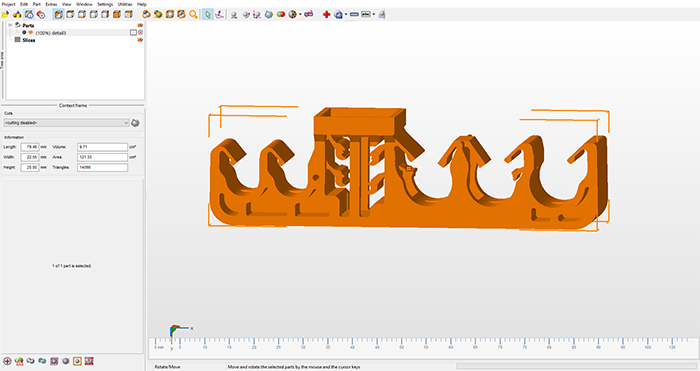Activate the green arrow selection mode
Screen dimensions: 700x371
pos(208,14)
